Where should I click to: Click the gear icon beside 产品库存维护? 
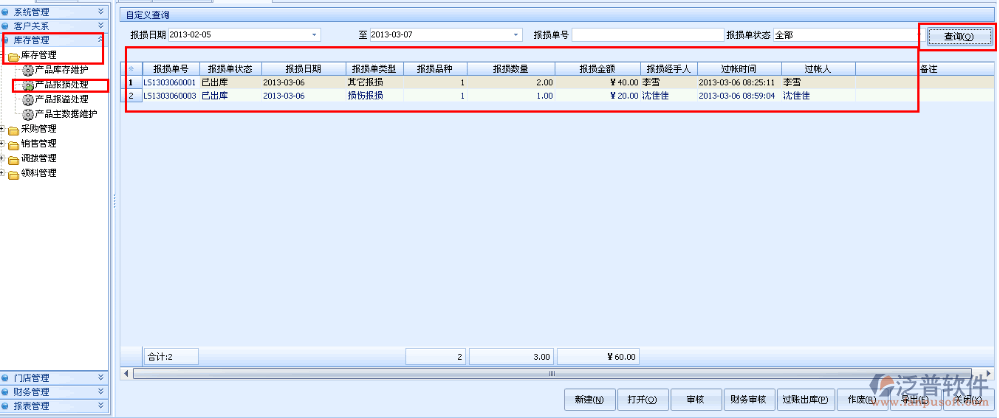tap(27, 70)
